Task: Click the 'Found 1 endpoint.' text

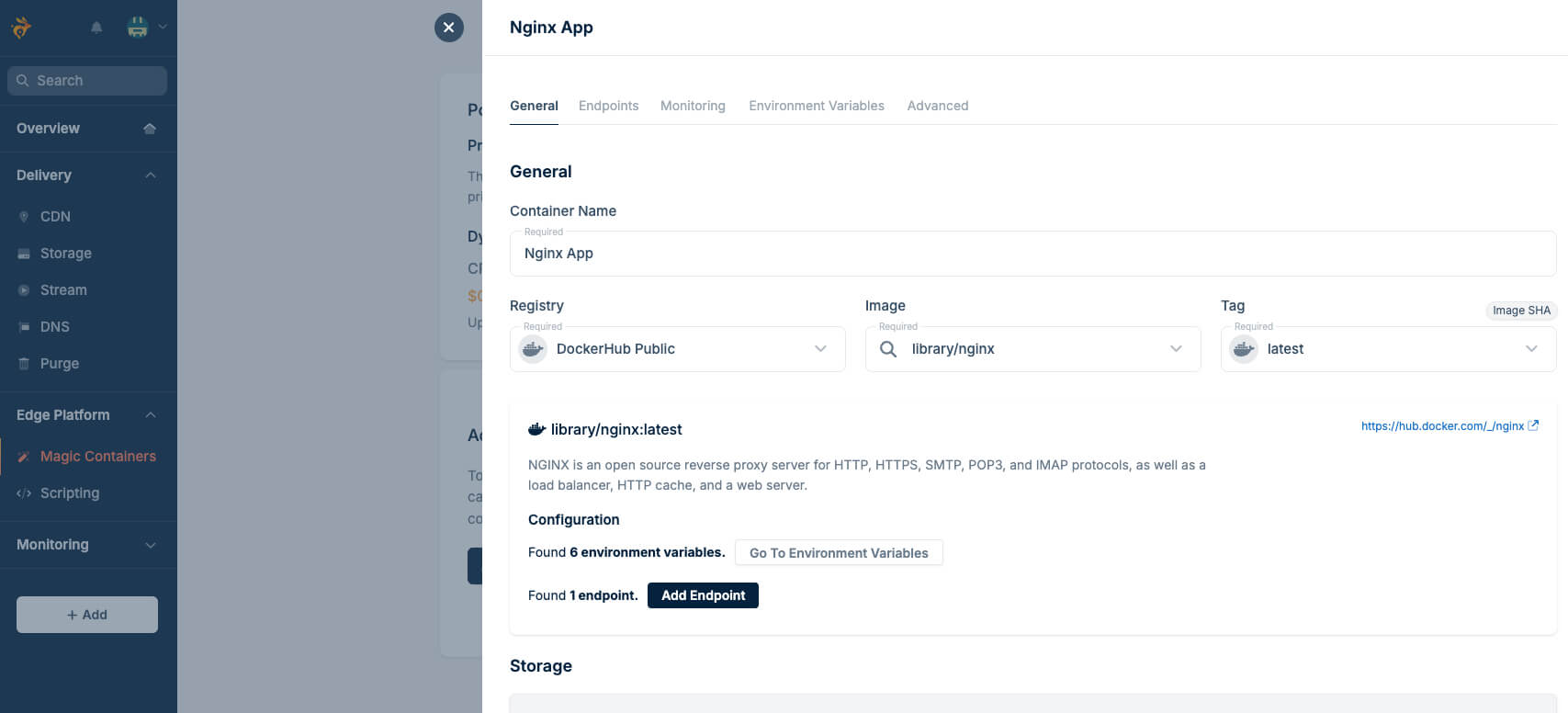Action: [582, 595]
